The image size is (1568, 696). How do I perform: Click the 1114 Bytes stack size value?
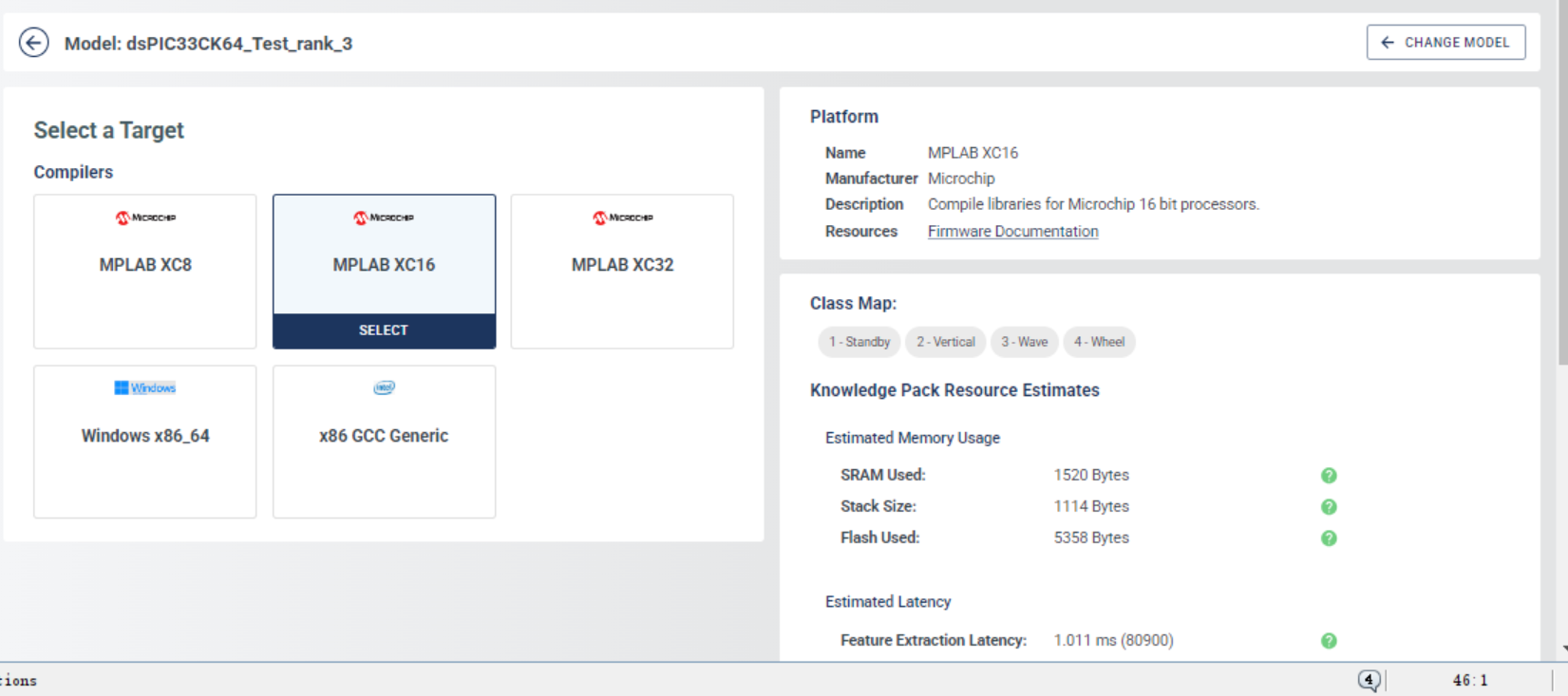[1091, 506]
